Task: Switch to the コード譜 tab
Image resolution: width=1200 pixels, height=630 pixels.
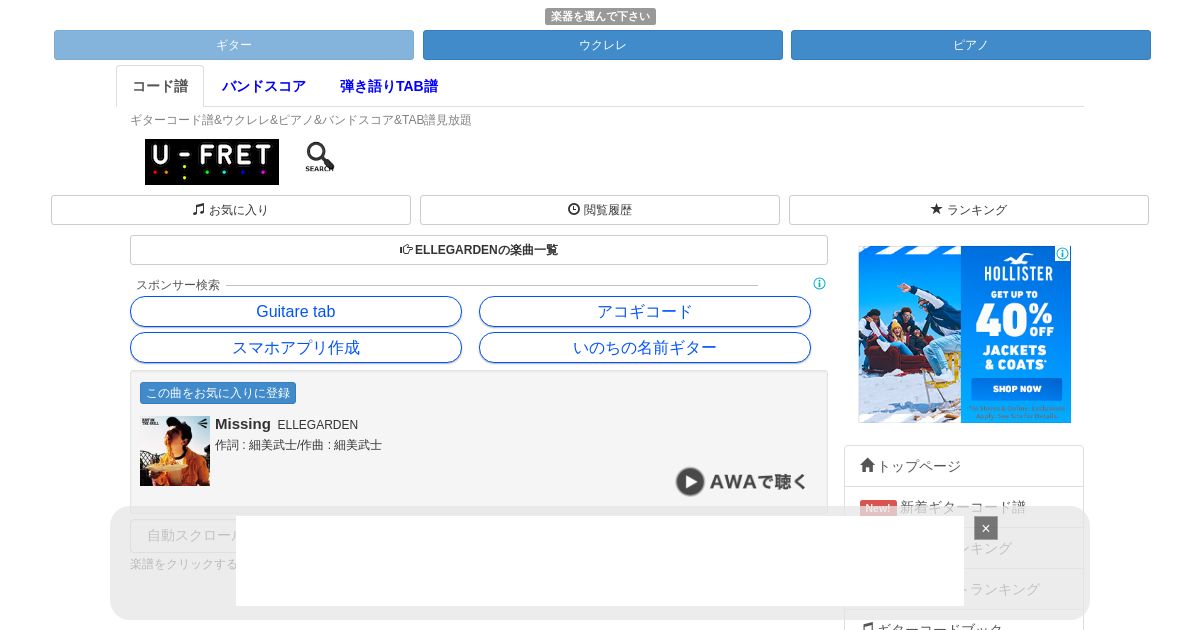Action: coord(160,86)
